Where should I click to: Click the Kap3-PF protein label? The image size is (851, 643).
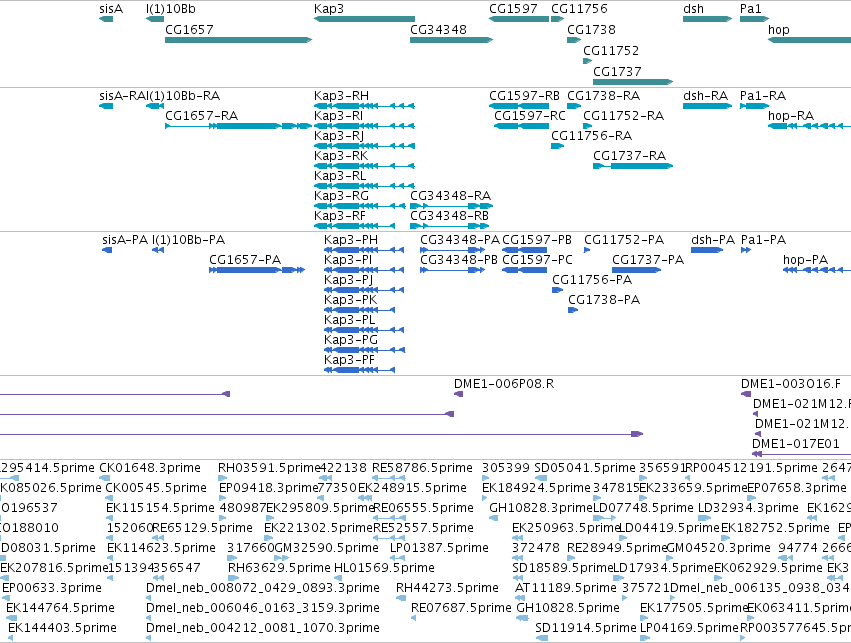pos(350,360)
